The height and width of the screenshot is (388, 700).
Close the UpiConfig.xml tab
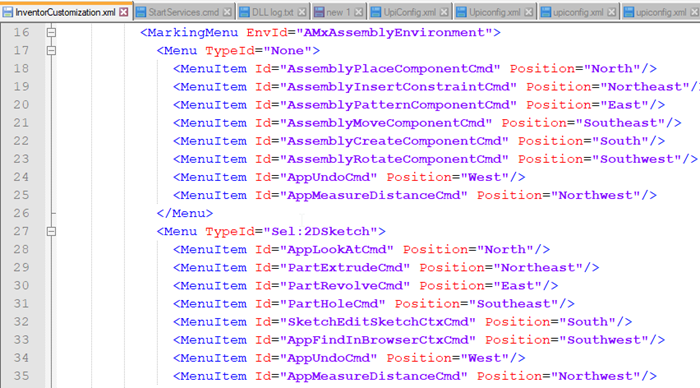(444, 12)
